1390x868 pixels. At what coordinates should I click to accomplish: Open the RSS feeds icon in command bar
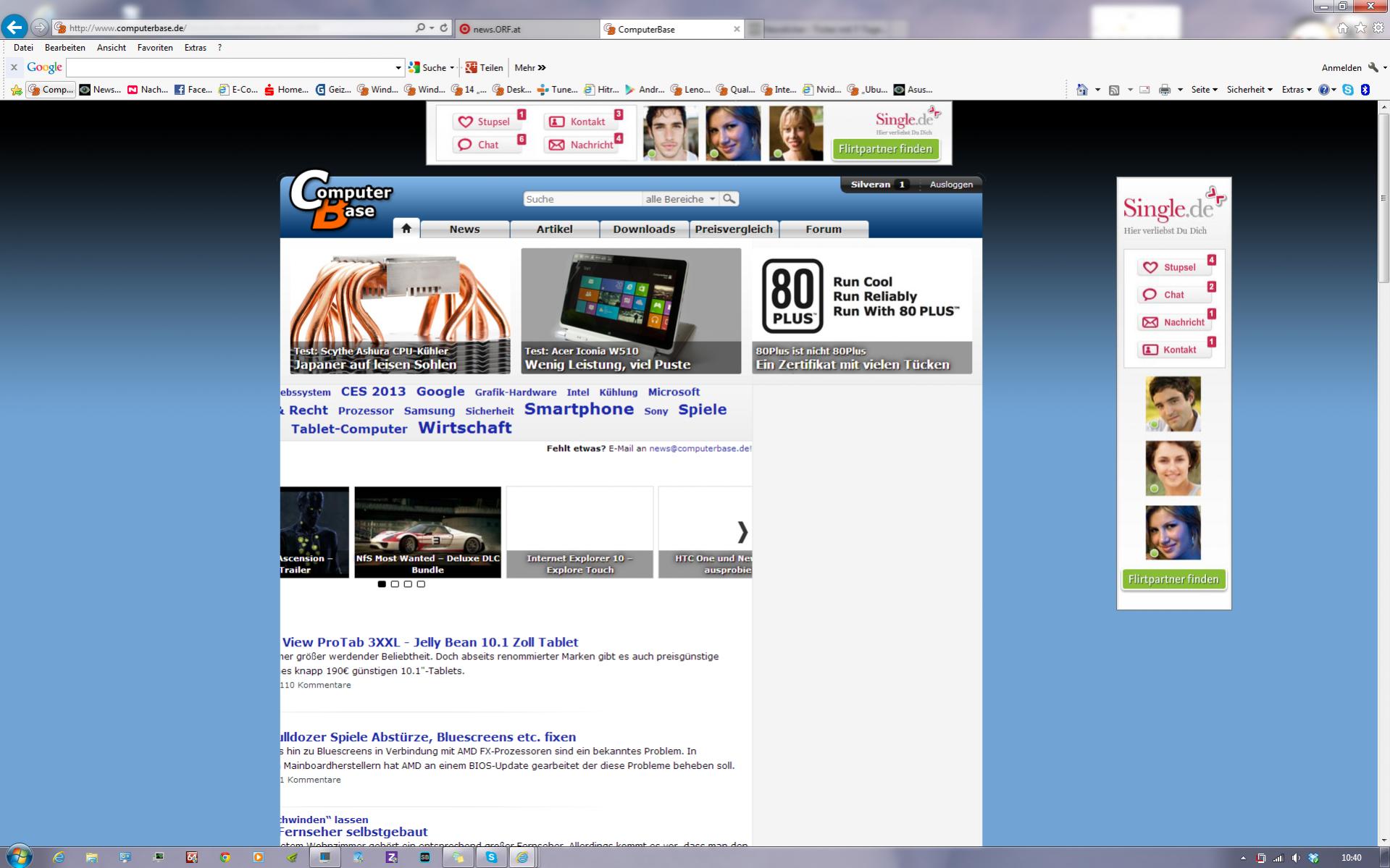1114,90
